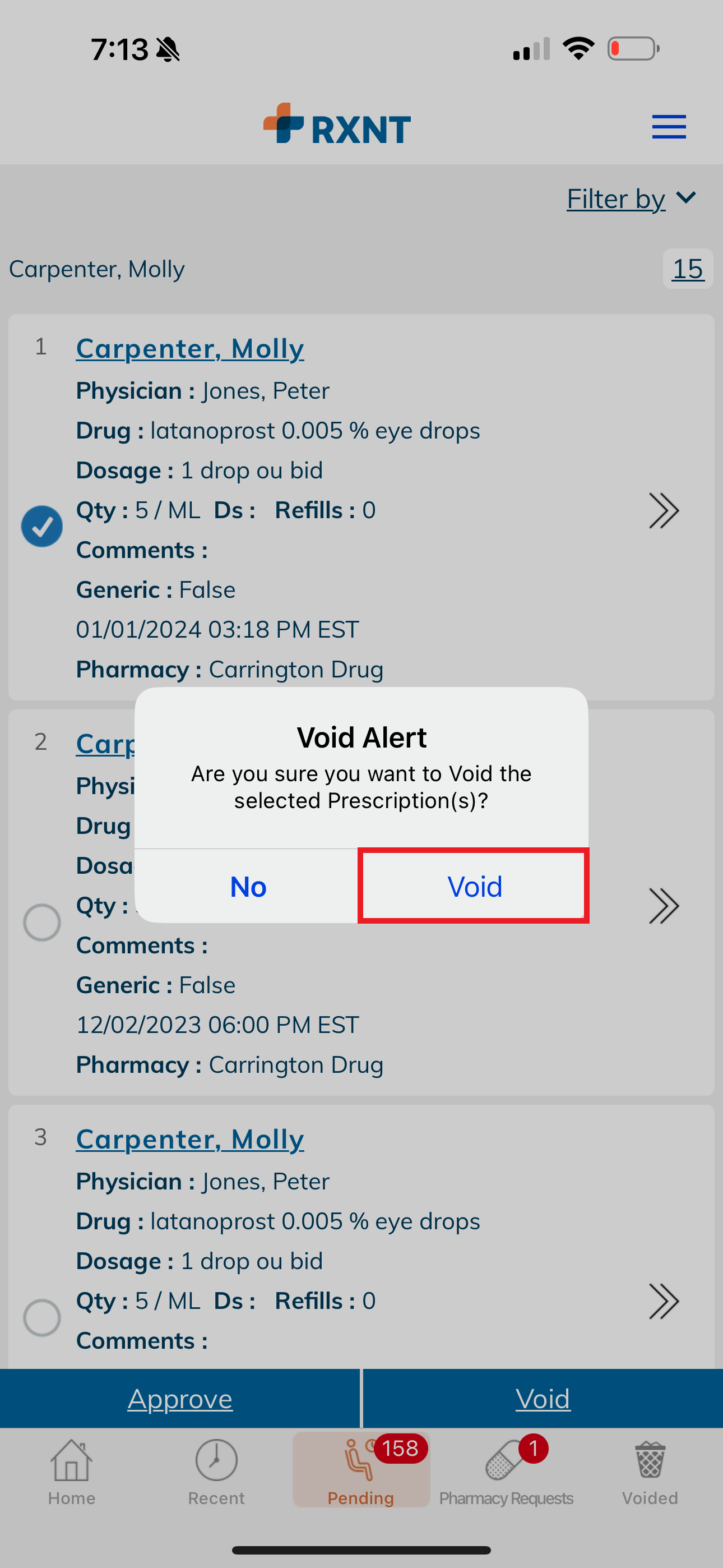The width and height of the screenshot is (723, 1568).
Task: Expand second prescription details chevron
Action: point(664,906)
